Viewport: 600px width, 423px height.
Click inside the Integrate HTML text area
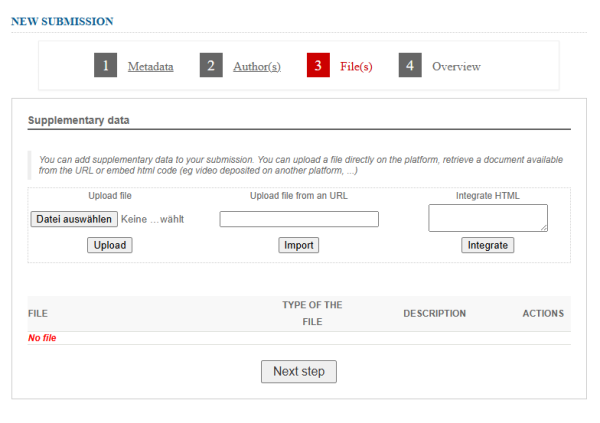coord(487,218)
